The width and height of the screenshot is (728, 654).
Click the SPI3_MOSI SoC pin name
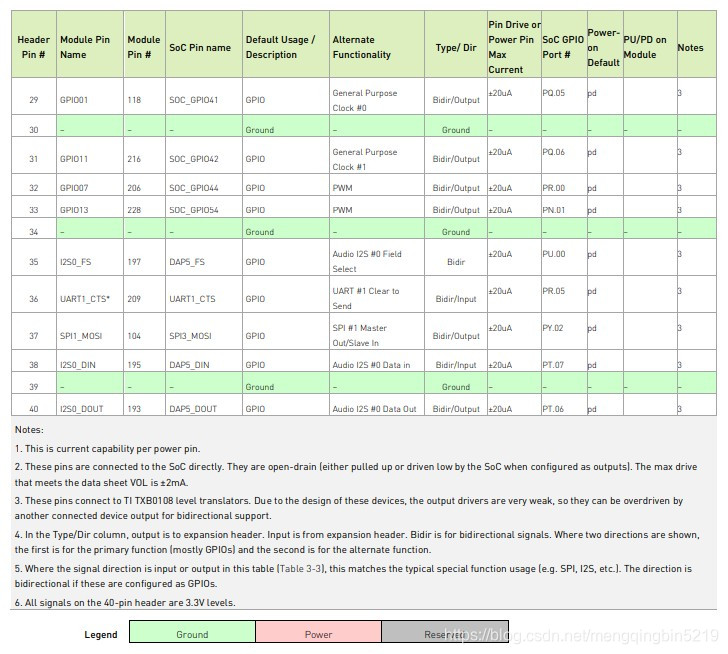point(190,336)
